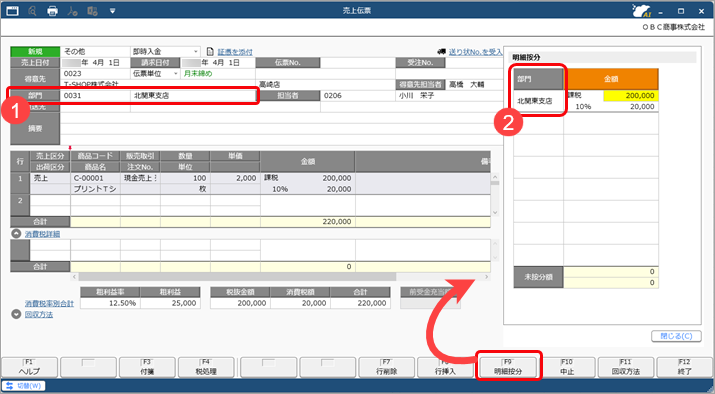Click the detail grid scroll down arrow

495,213
